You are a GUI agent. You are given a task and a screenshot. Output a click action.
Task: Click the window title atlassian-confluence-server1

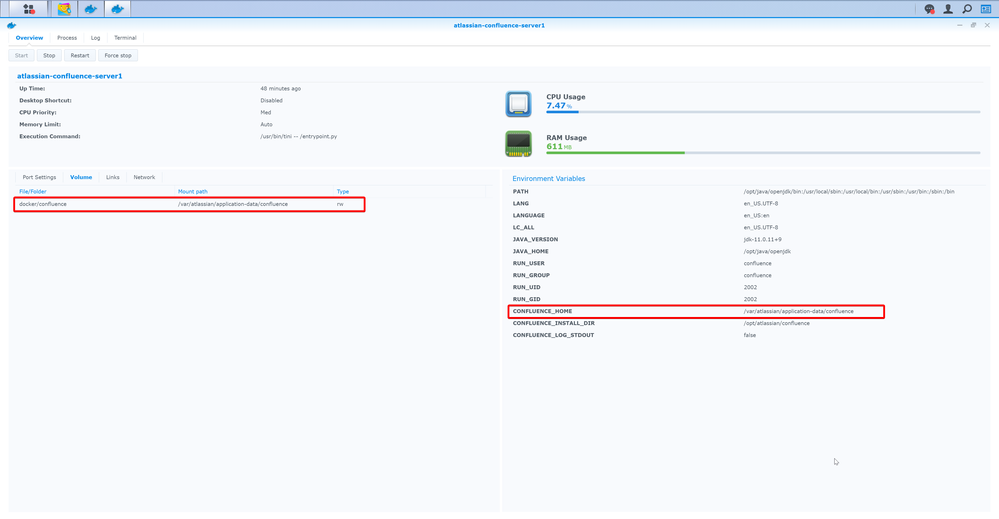(x=499, y=25)
